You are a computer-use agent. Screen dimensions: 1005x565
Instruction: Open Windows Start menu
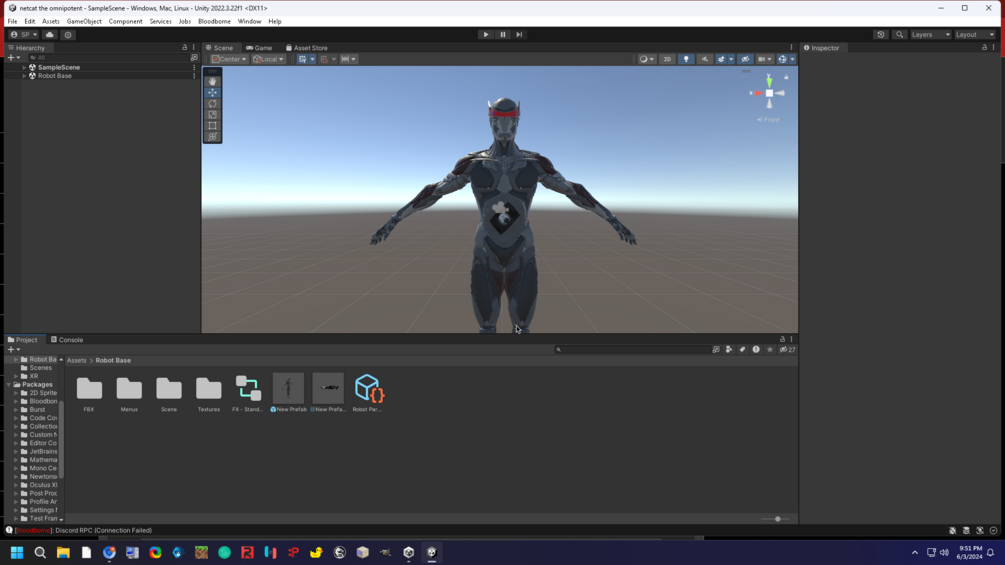point(17,552)
